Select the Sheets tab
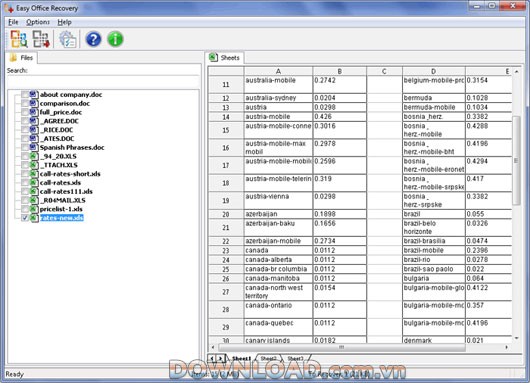Viewport: 530px width, 383px height. coord(225,57)
